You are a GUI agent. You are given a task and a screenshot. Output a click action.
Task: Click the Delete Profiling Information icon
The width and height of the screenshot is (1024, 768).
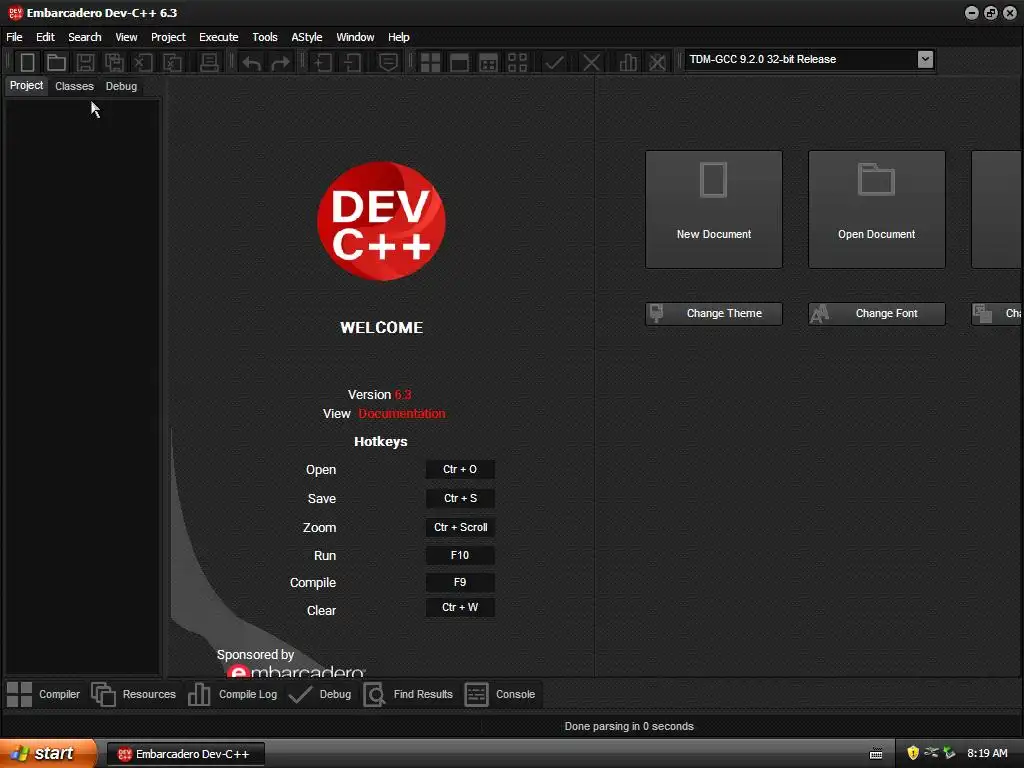657,62
